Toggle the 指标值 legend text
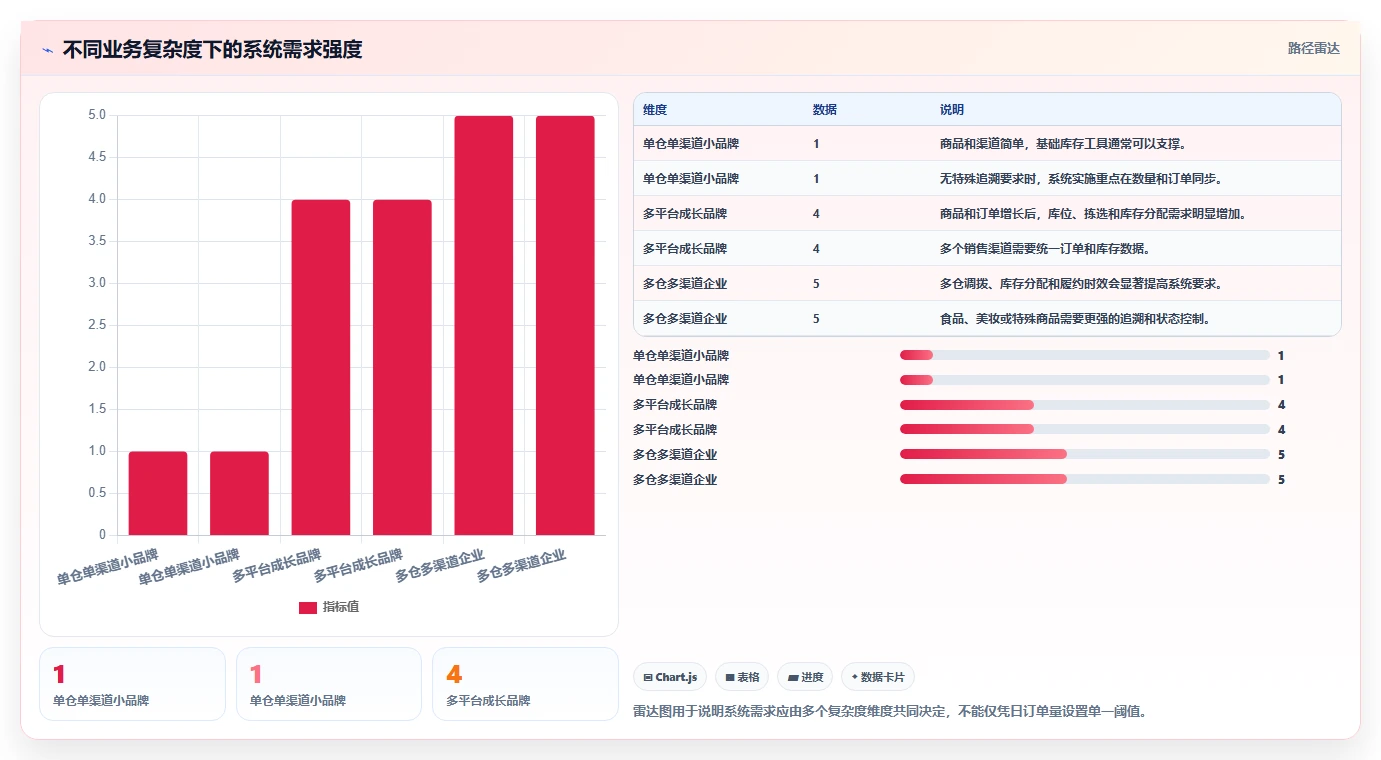The height and width of the screenshot is (760, 1381). [340, 607]
